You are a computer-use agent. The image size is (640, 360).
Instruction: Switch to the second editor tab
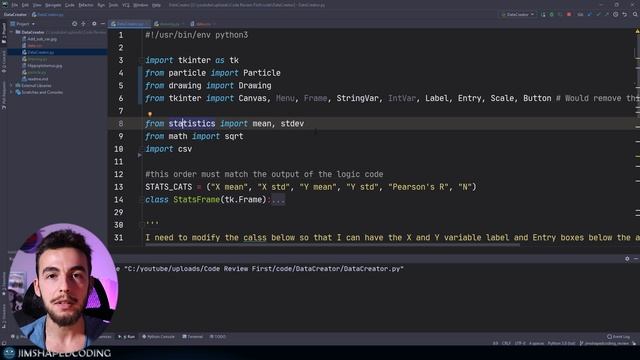(x=169, y=24)
